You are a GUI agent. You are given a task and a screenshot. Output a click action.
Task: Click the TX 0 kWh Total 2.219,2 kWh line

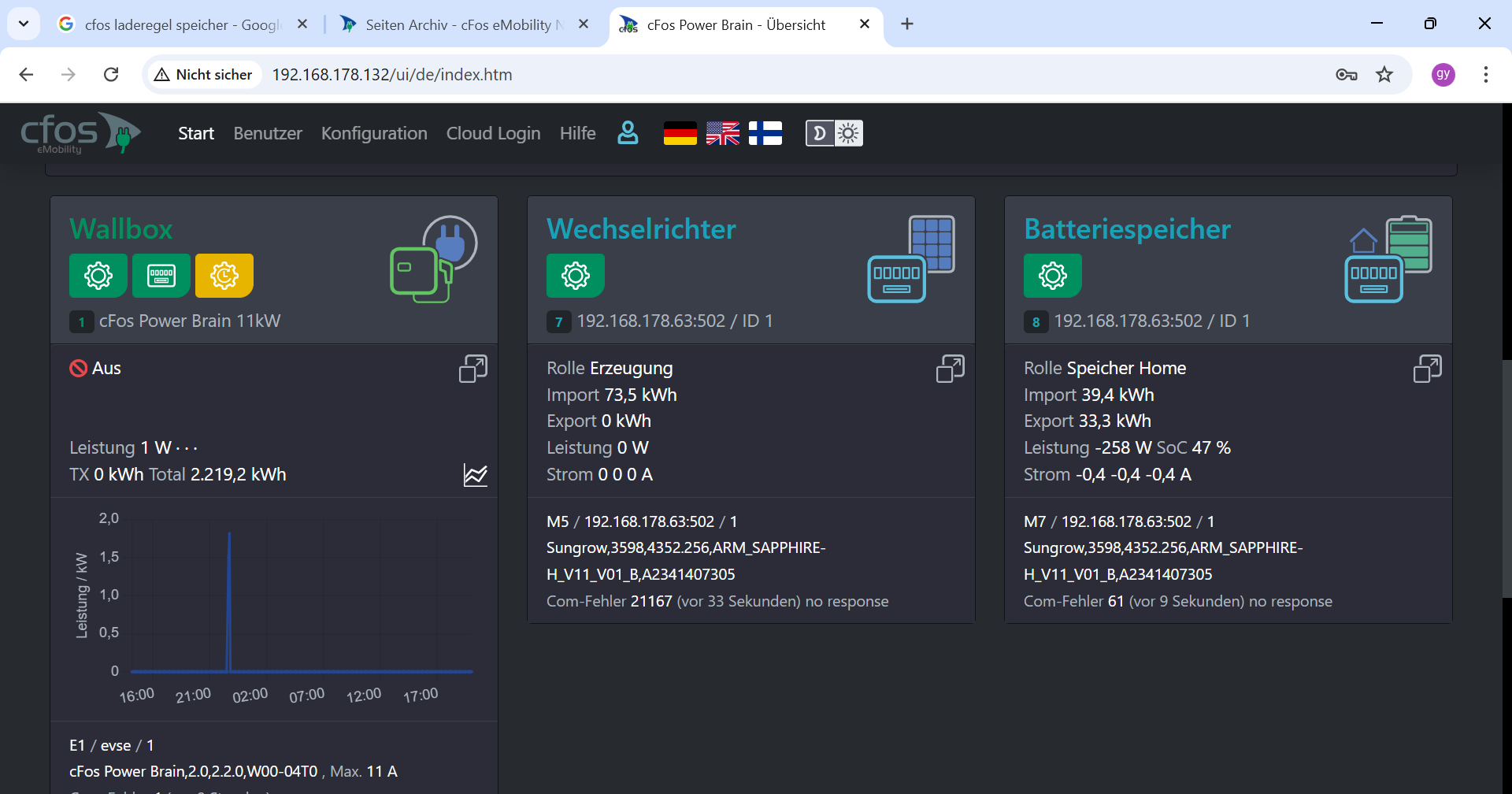click(178, 474)
